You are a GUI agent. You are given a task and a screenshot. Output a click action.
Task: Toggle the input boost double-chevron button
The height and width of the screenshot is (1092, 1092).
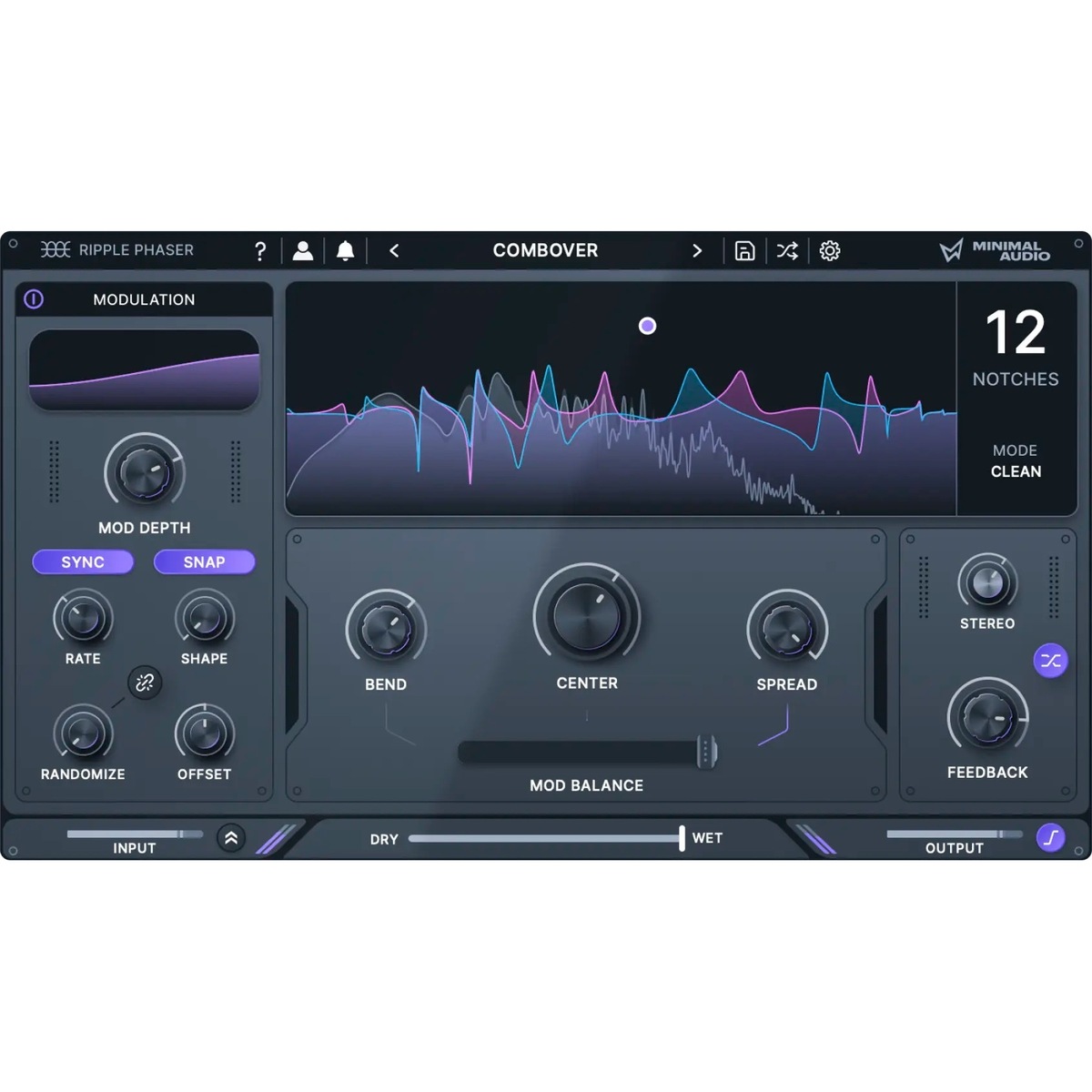[231, 838]
